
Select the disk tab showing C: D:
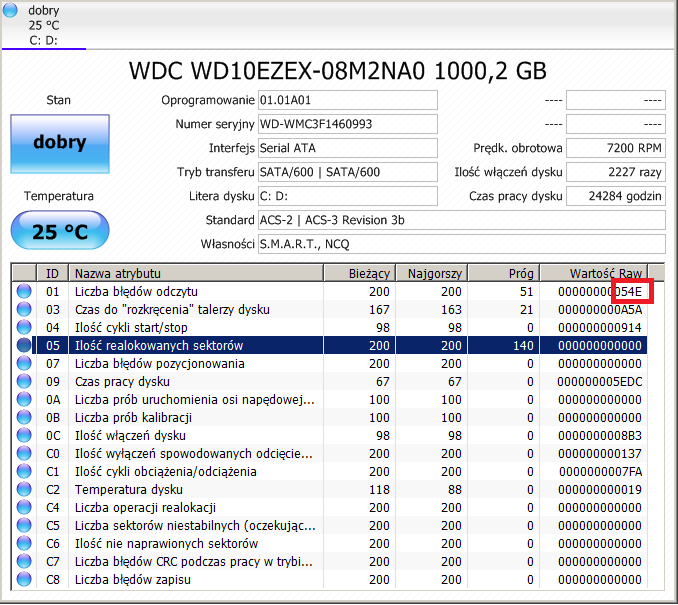click(43, 25)
